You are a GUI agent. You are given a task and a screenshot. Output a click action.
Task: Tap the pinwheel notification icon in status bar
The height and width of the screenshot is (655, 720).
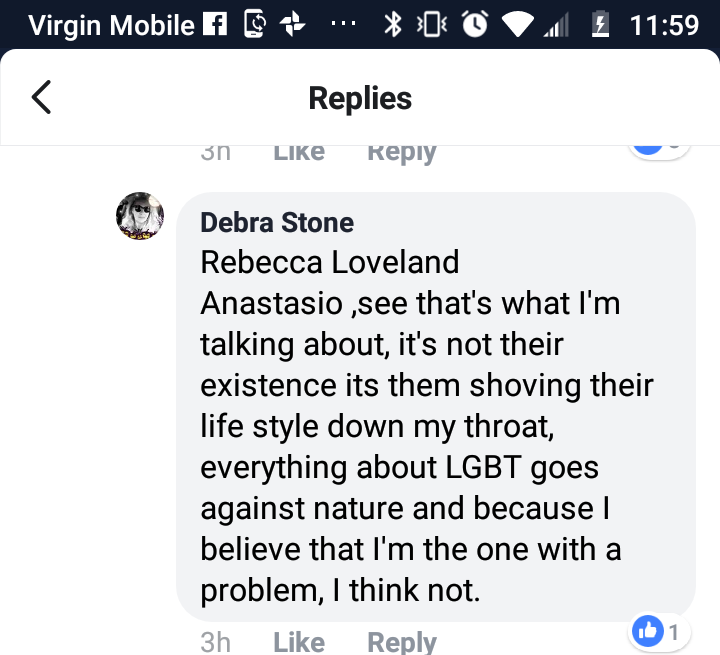click(x=292, y=25)
